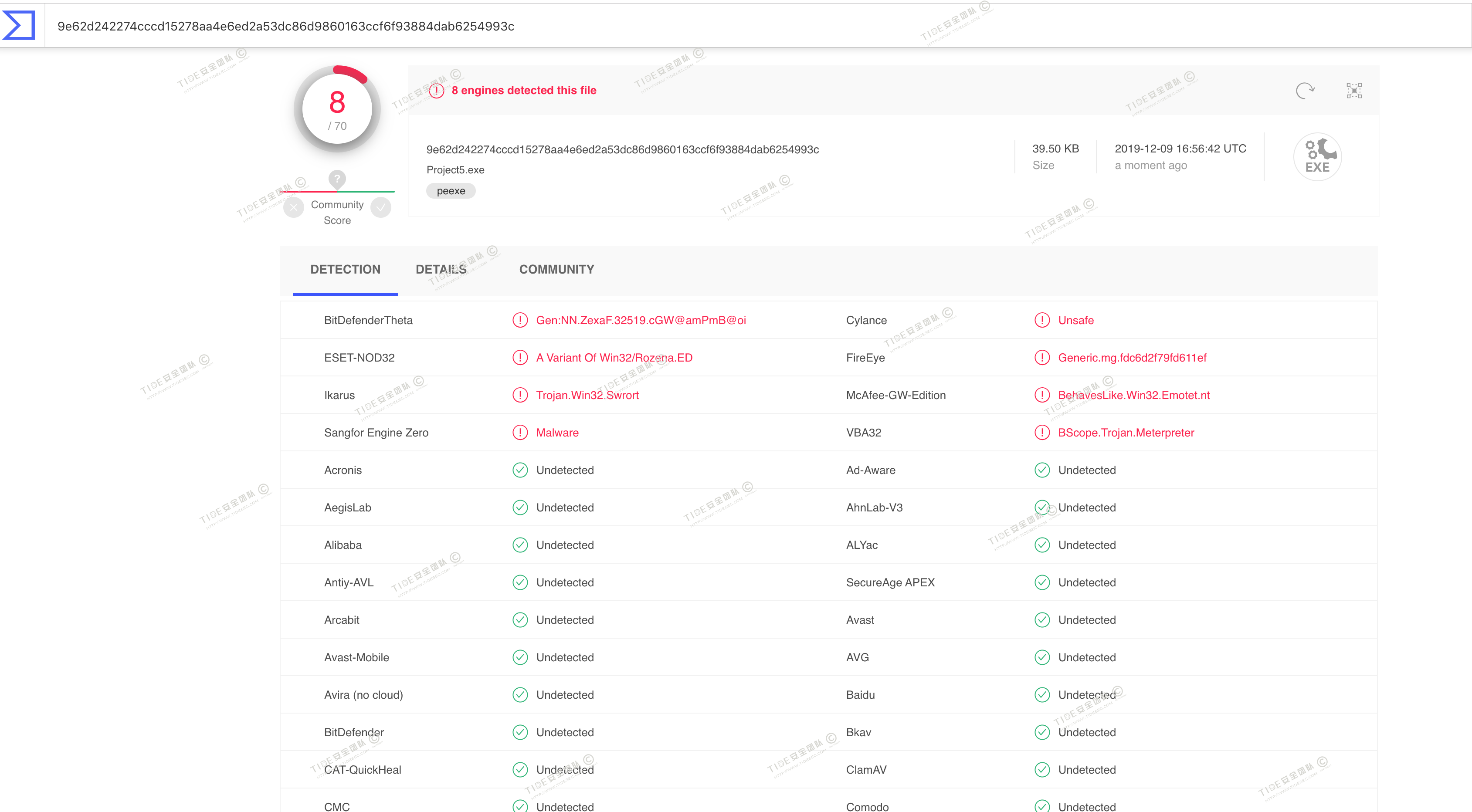
Task: Click the reanalyze refresh icon
Action: (x=1305, y=90)
